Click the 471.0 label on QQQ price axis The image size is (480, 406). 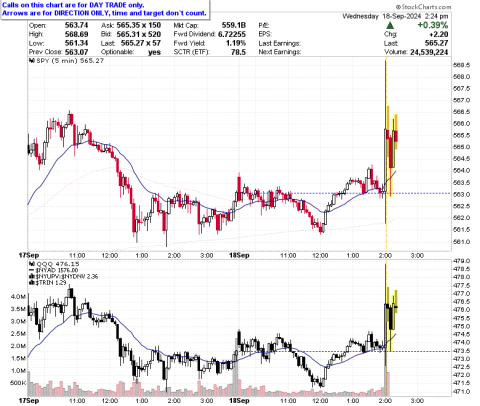pyautogui.click(x=461, y=391)
